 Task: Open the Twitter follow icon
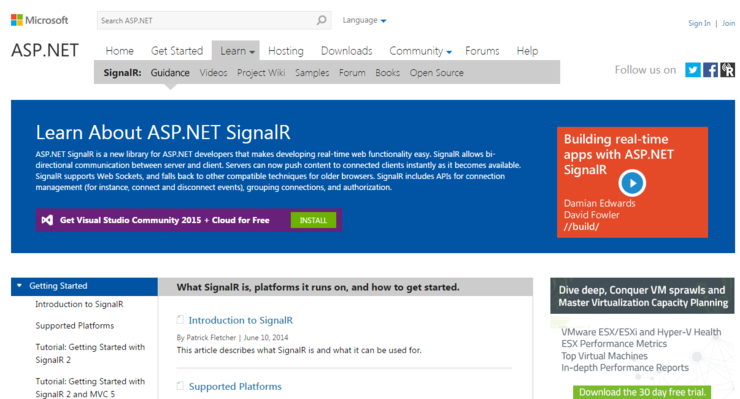(x=693, y=70)
